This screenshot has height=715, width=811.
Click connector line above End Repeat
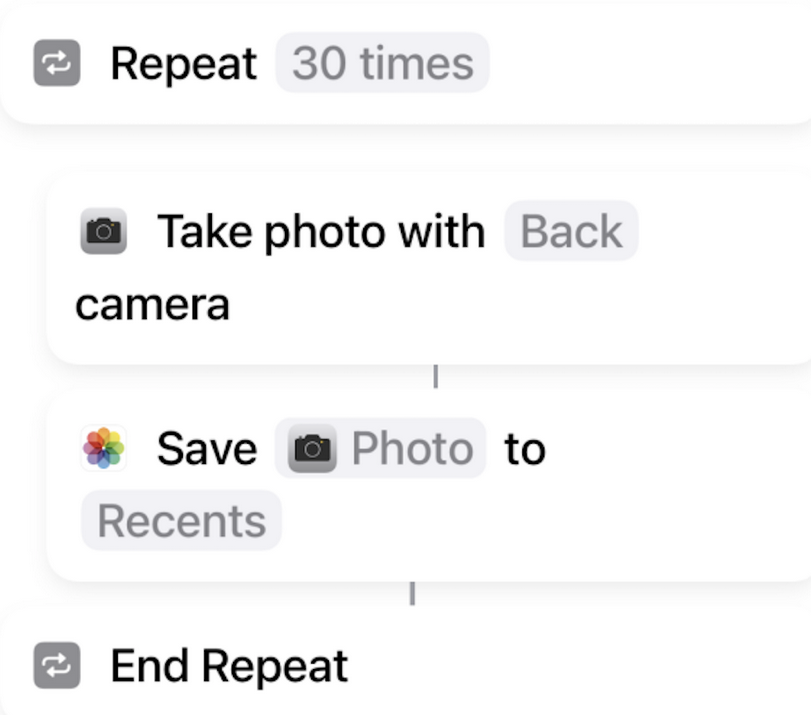[x=413, y=593]
